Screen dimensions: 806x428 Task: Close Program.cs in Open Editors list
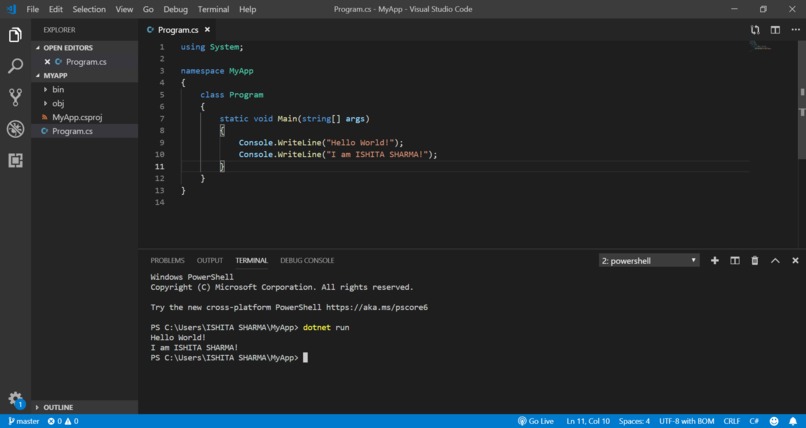[x=47, y=62]
